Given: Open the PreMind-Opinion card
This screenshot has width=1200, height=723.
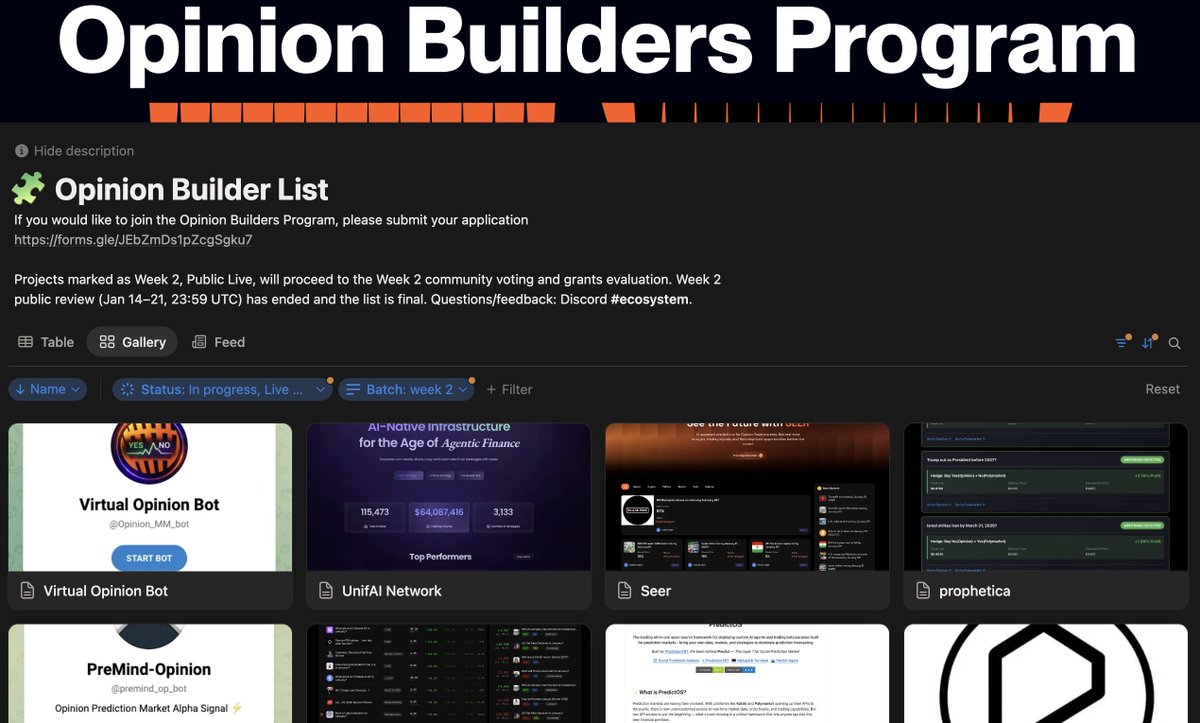Looking at the screenshot, I should [x=150, y=673].
